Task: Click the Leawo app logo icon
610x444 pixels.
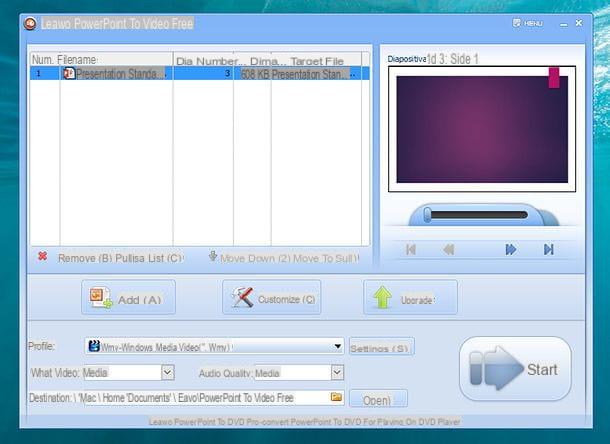Action: pyautogui.click(x=30, y=23)
